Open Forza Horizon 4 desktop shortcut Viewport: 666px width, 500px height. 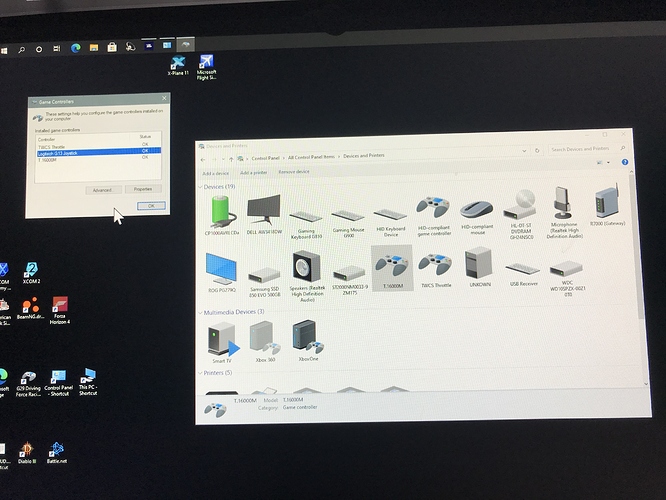coord(60,311)
